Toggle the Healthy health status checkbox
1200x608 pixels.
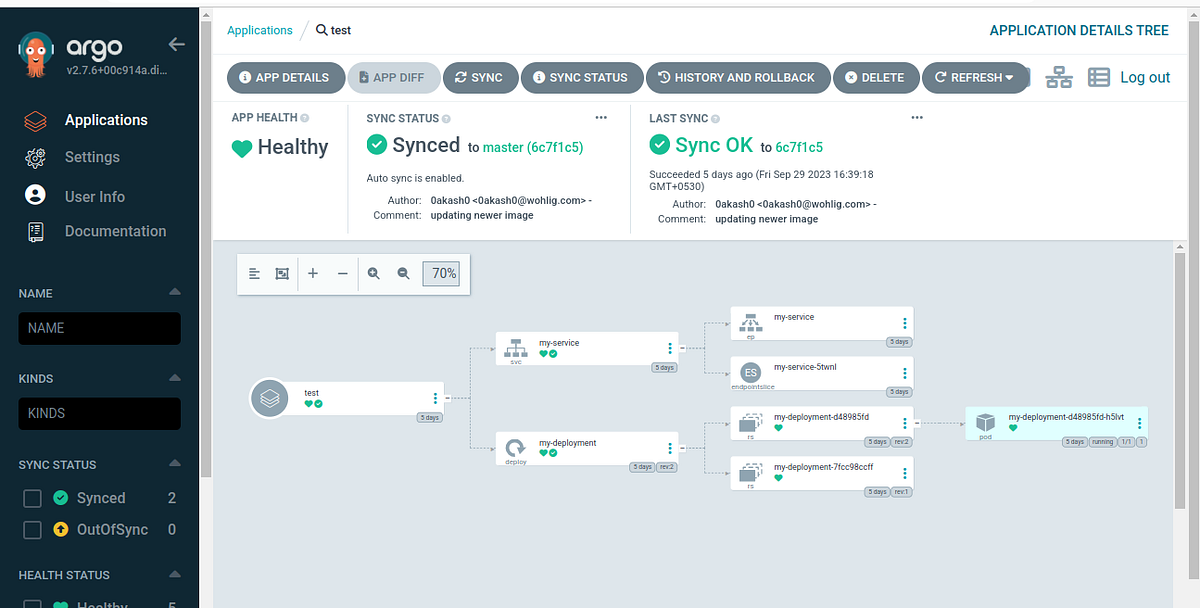point(31,604)
